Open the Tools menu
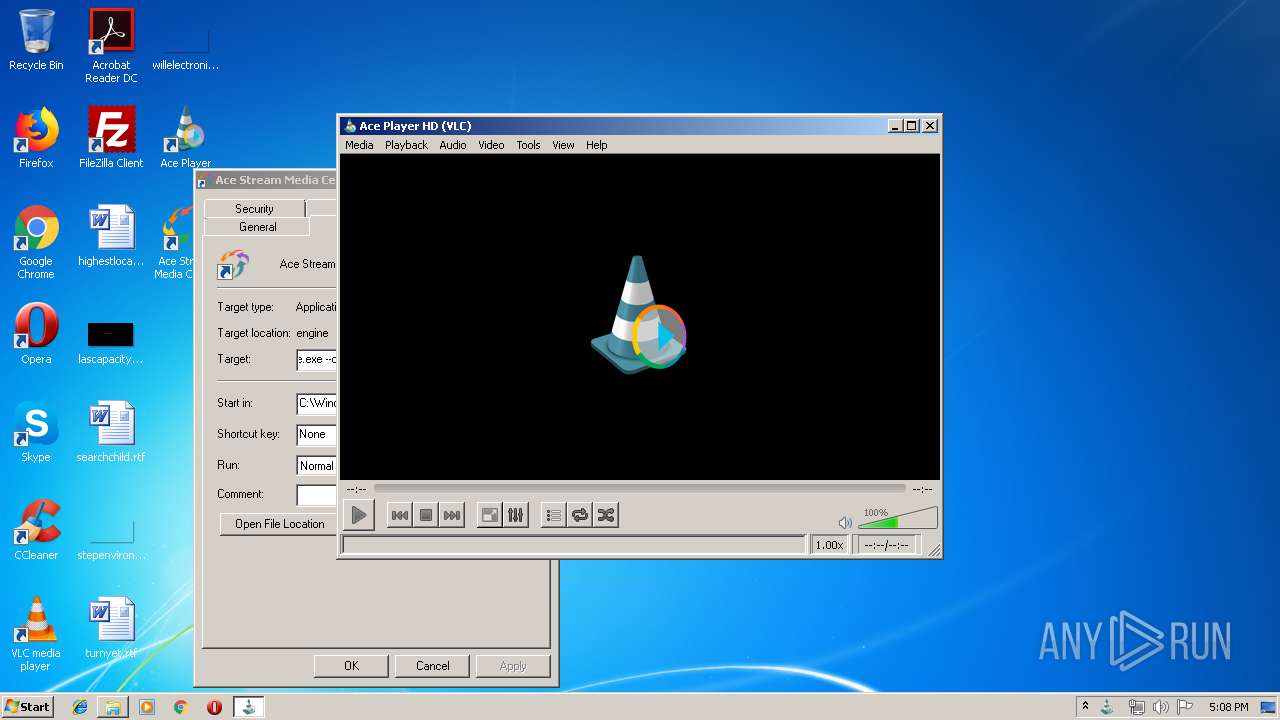Image resolution: width=1280 pixels, height=720 pixels. (528, 145)
